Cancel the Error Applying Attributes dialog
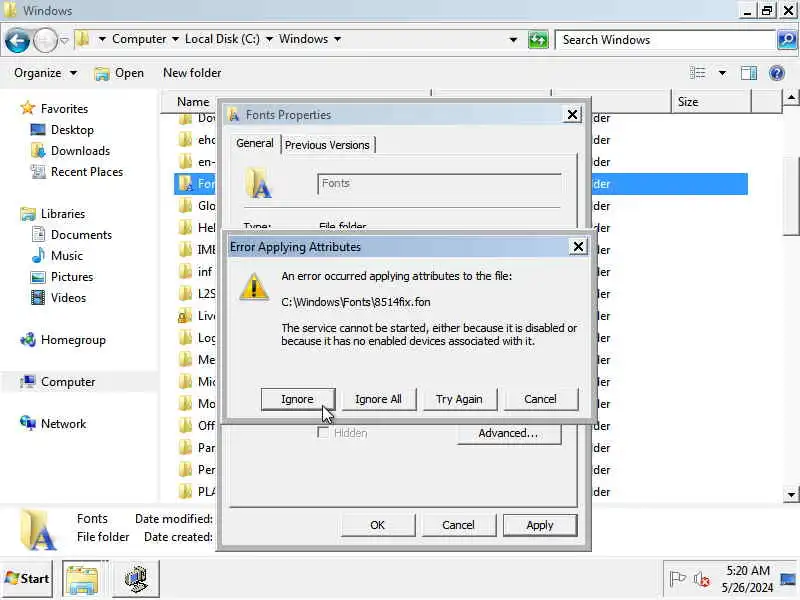Screen dimensions: 800x600 540,399
